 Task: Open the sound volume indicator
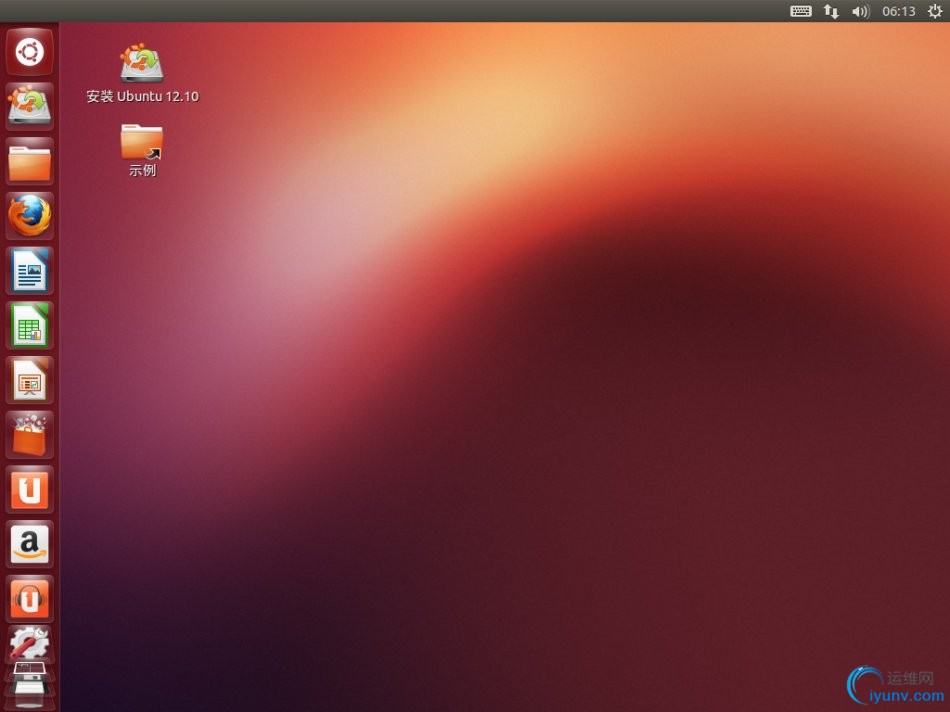[x=860, y=11]
